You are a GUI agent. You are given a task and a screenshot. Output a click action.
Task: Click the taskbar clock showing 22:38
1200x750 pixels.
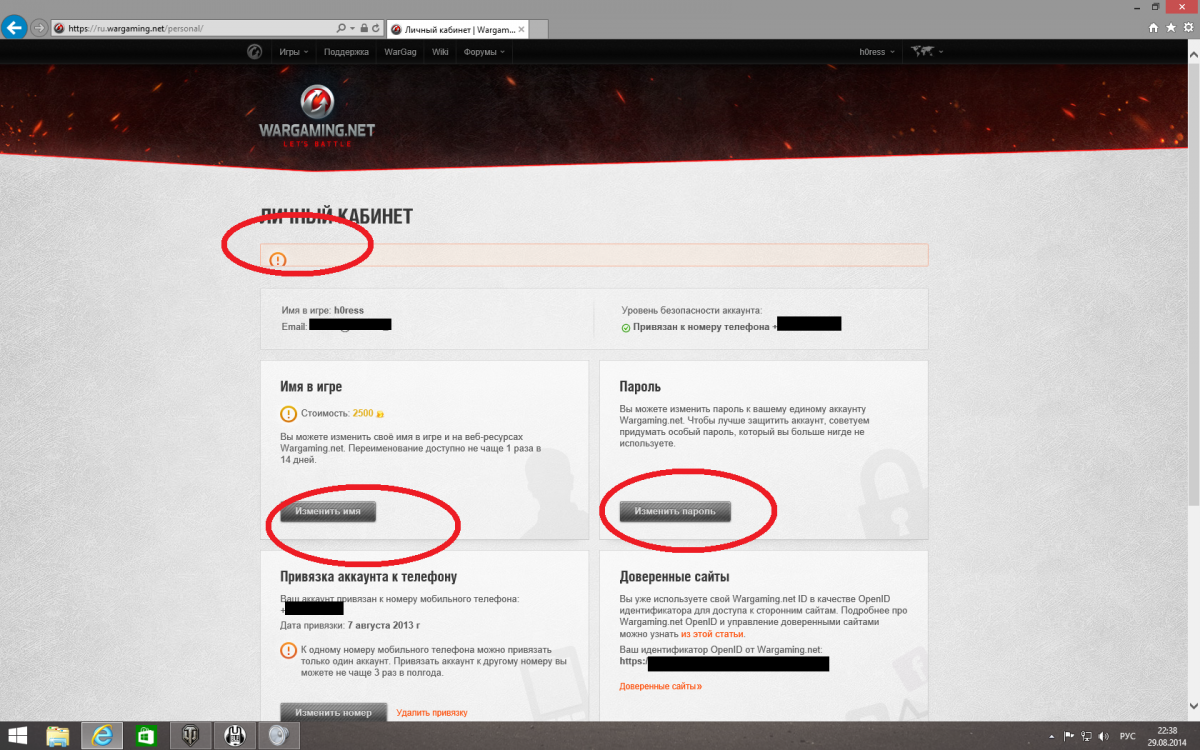pos(1168,730)
